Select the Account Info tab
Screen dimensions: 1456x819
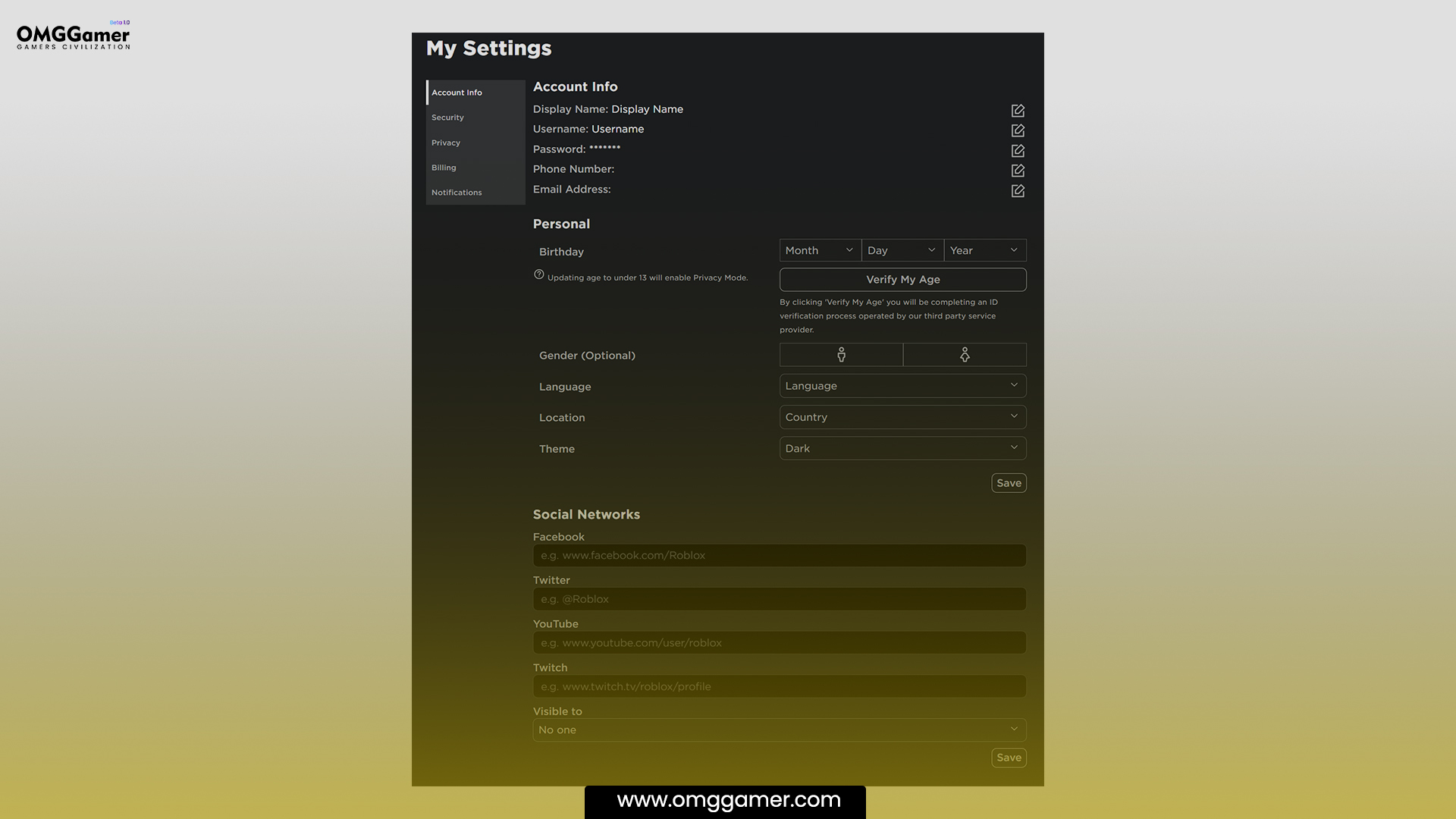[475, 93]
